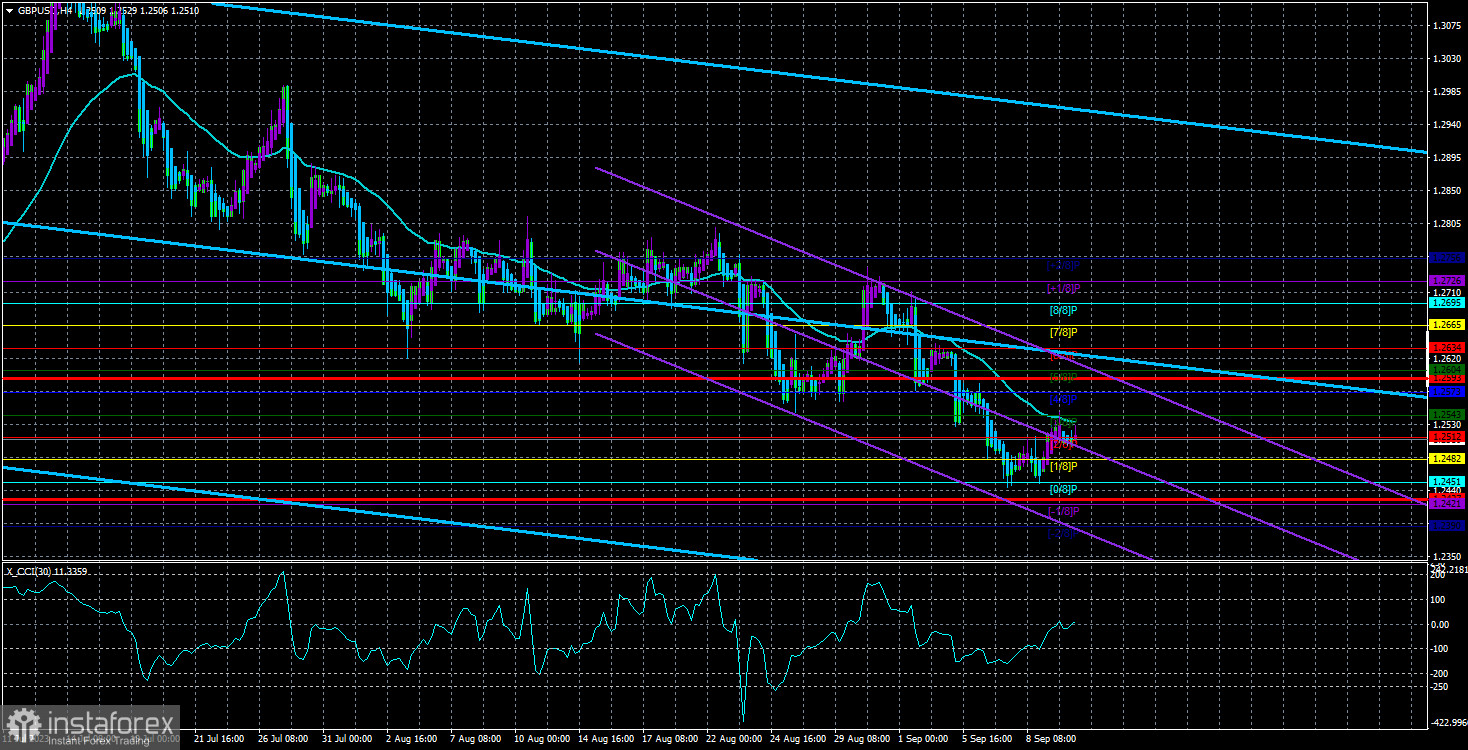
Task: Select the [+2/8]P Murray level label
Action: (1063, 266)
